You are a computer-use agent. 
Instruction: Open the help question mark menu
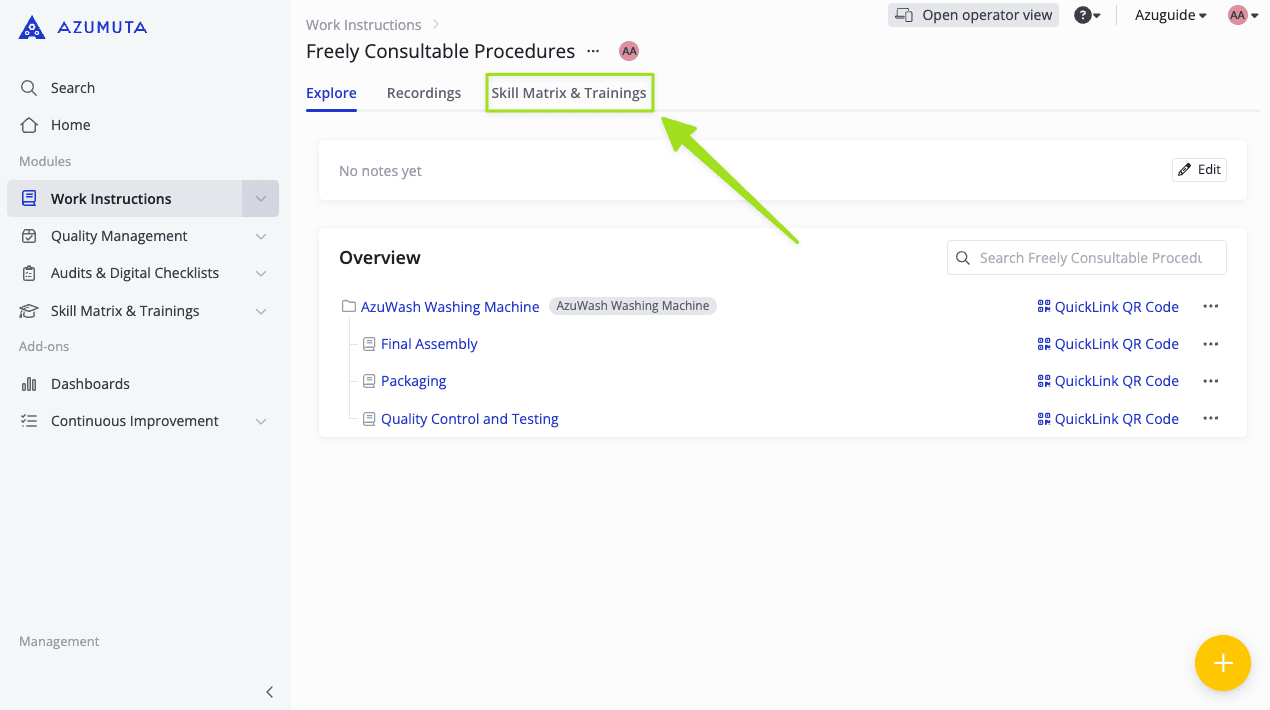click(1085, 15)
